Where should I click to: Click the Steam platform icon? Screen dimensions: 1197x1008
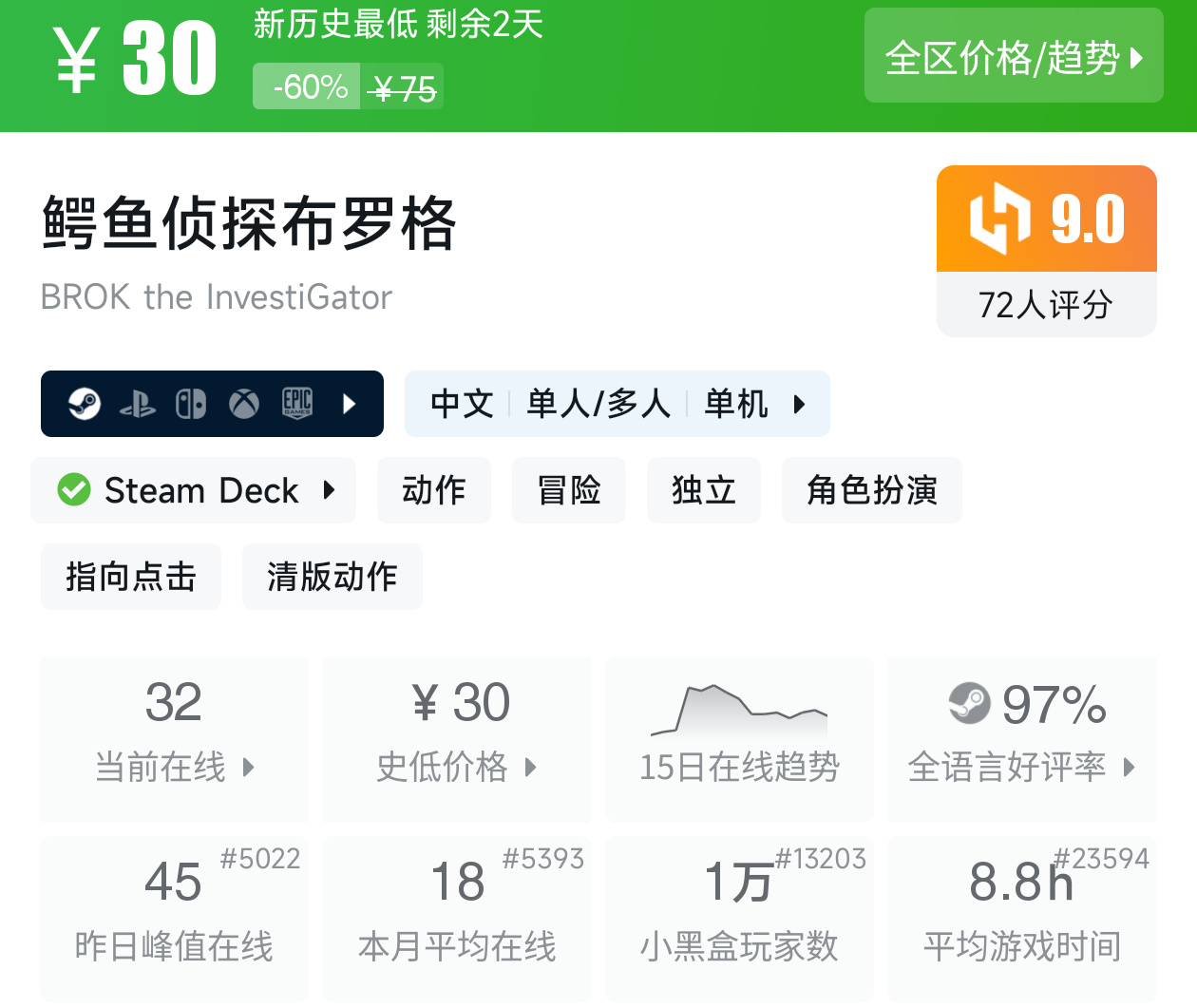85,404
